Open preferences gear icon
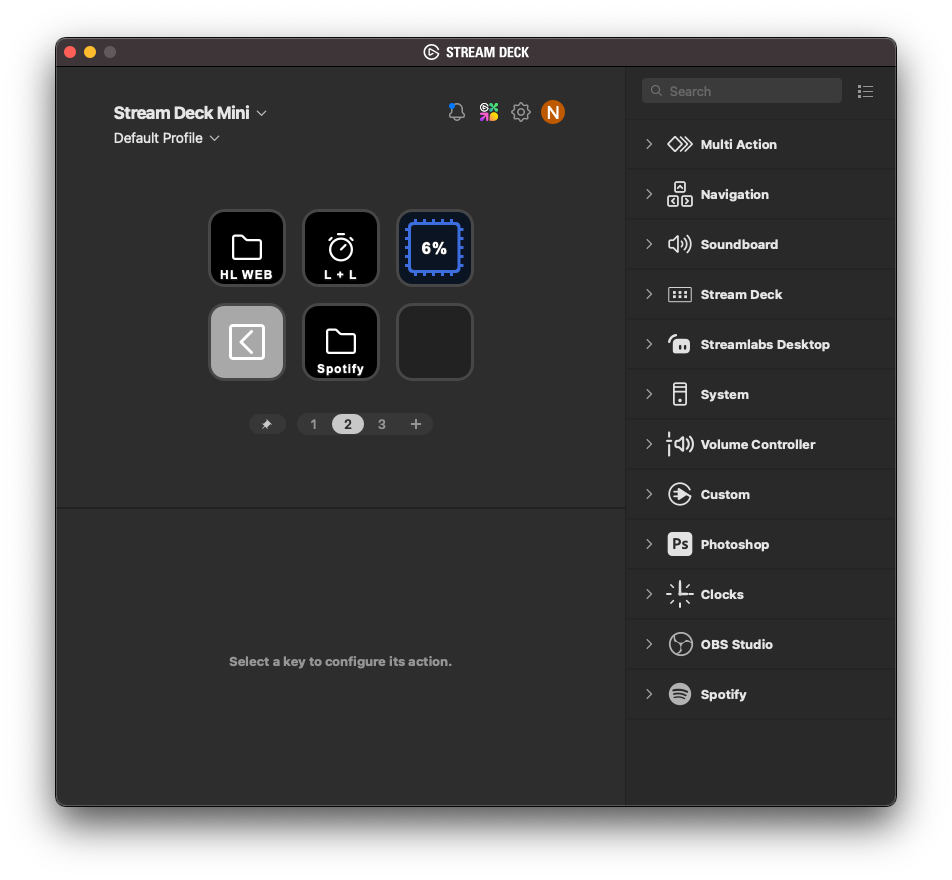 click(521, 112)
